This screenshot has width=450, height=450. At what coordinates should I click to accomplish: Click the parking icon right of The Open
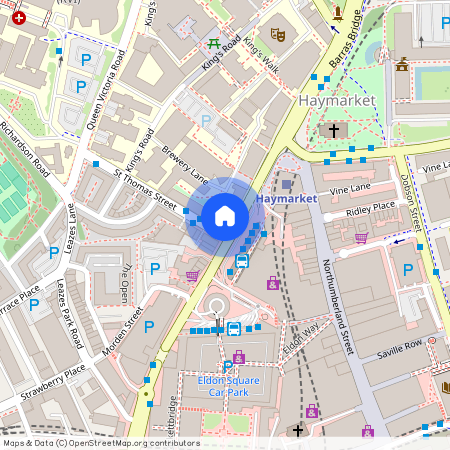point(155,269)
